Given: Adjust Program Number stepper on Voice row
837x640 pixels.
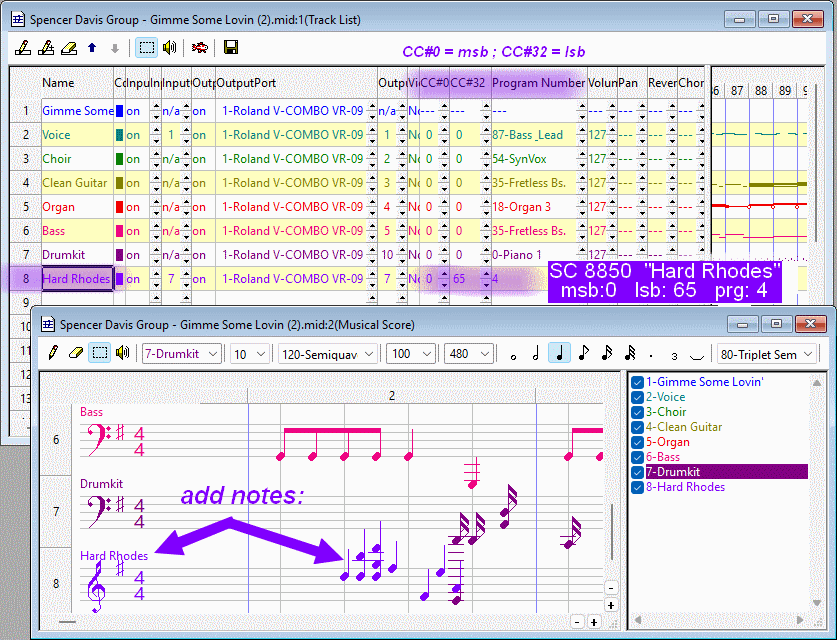Looking at the screenshot, I should (x=582, y=135).
